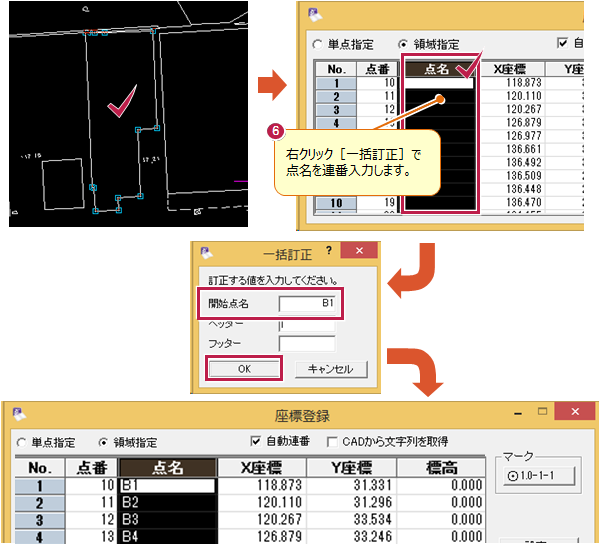
Task: Click the 点名 column header in 座標登録
Action: (x=168, y=467)
